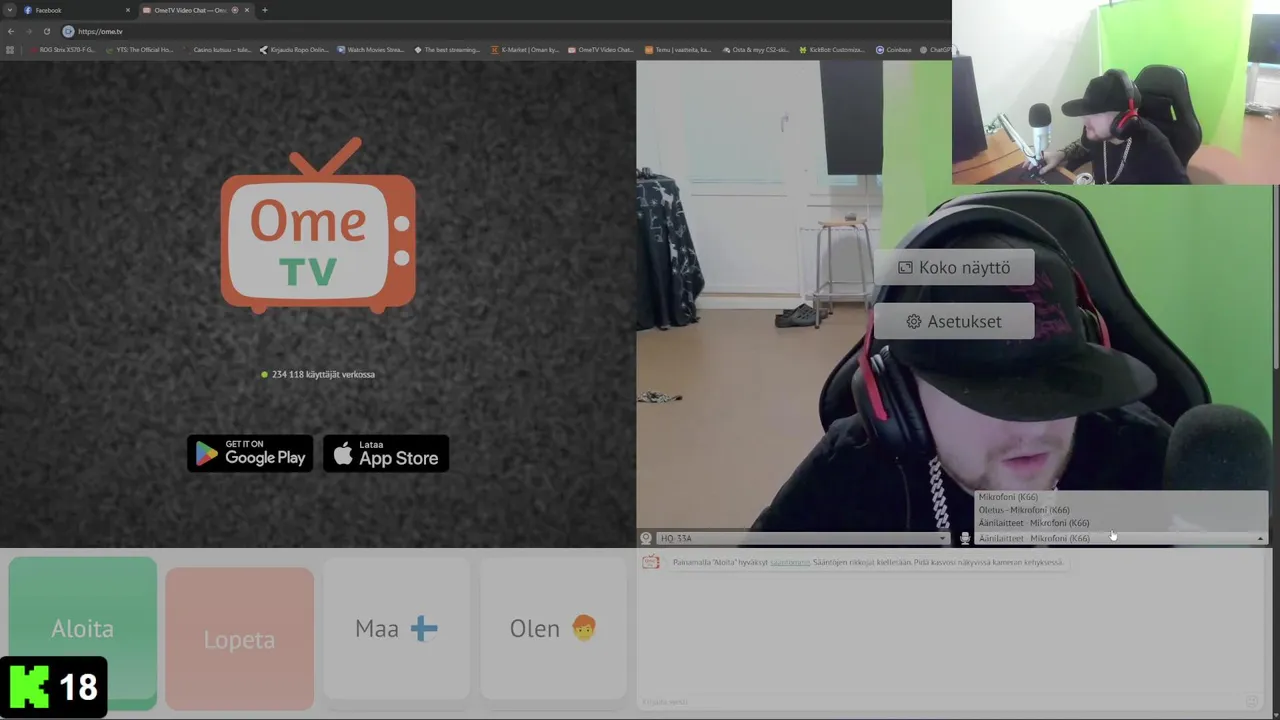Click the gear icon beside Asetukset
1280x720 pixels.
[x=913, y=322]
